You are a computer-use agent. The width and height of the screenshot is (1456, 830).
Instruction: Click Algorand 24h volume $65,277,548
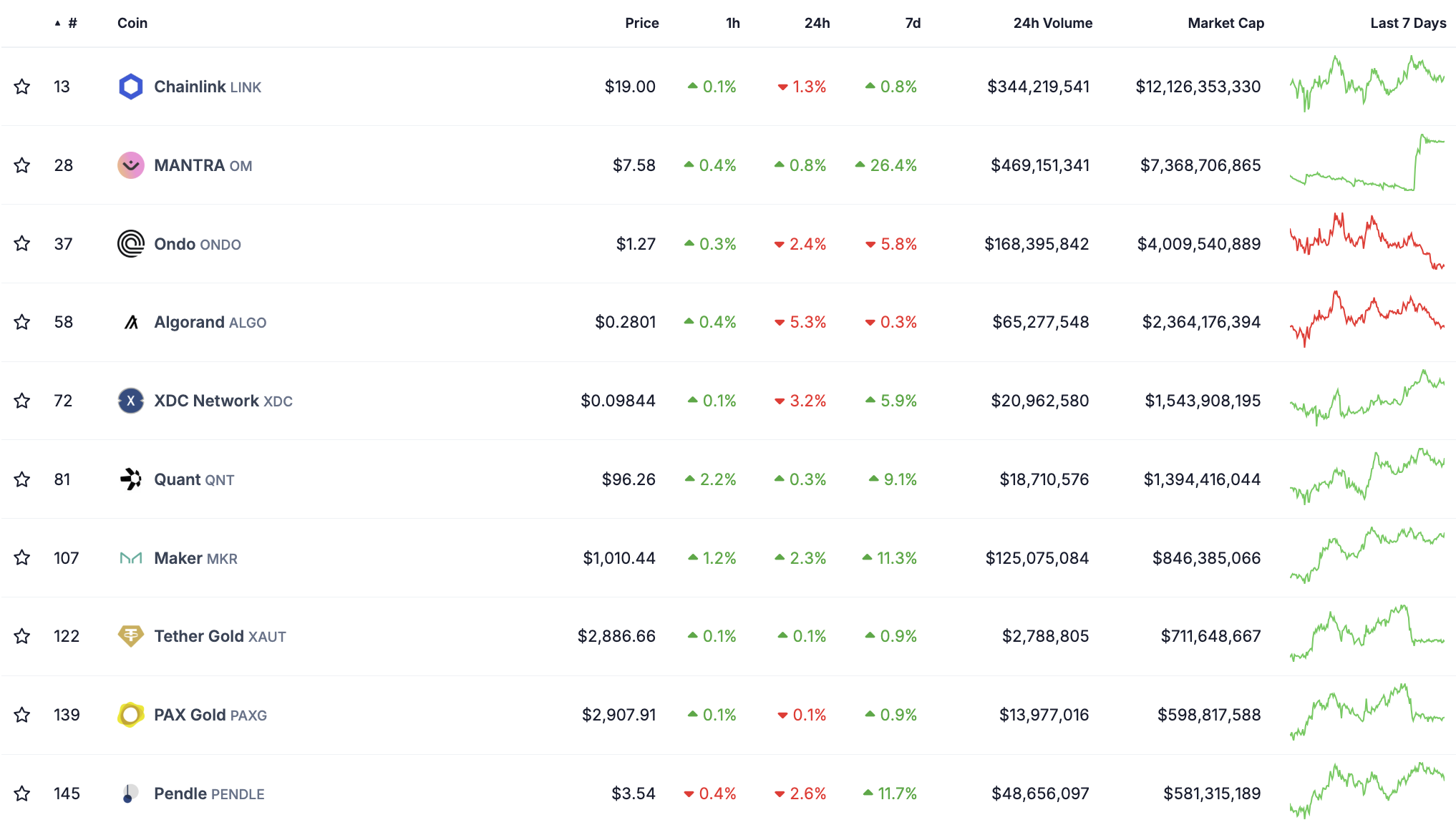point(1041,322)
